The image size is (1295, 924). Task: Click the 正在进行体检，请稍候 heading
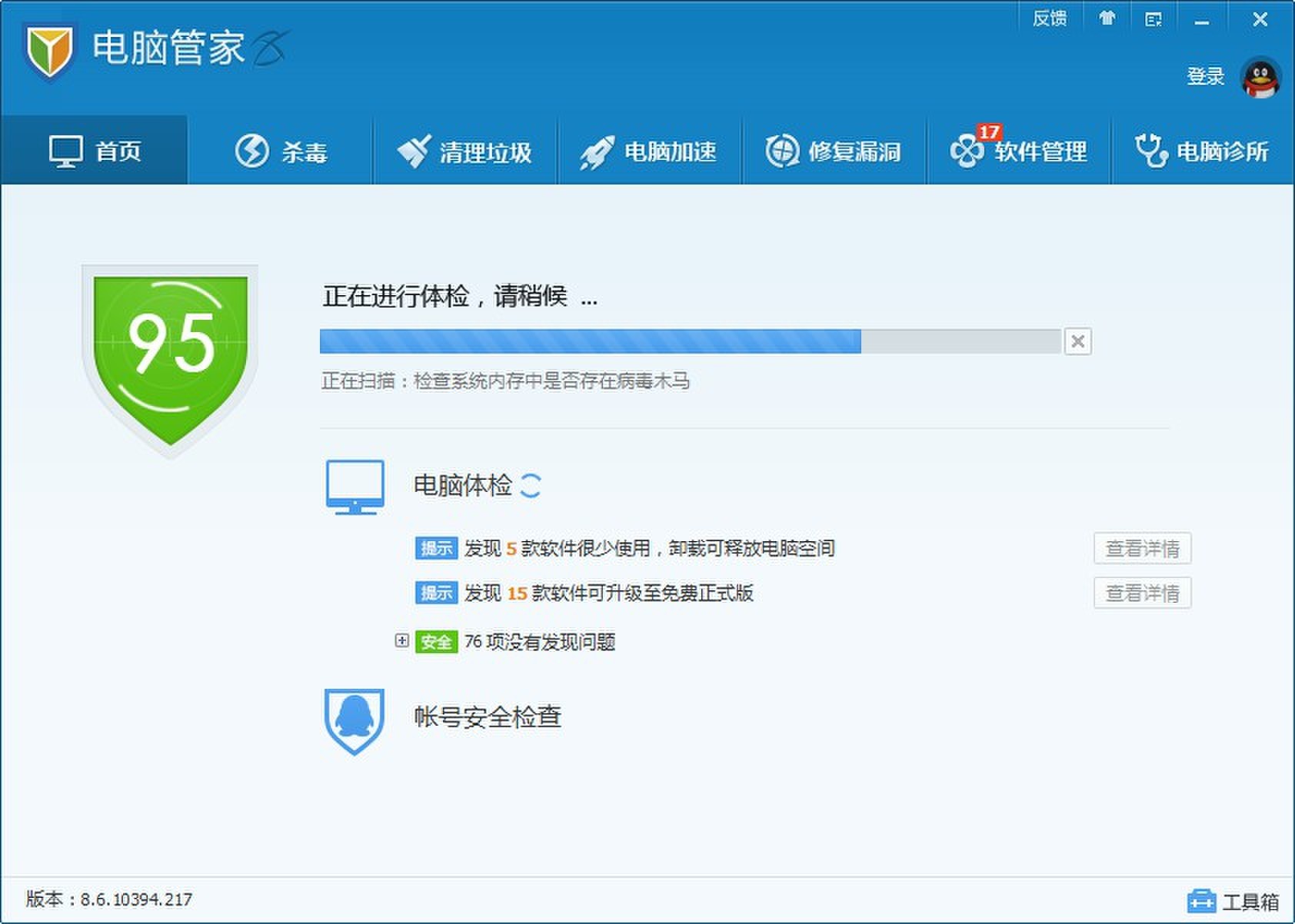pyautogui.click(x=460, y=296)
